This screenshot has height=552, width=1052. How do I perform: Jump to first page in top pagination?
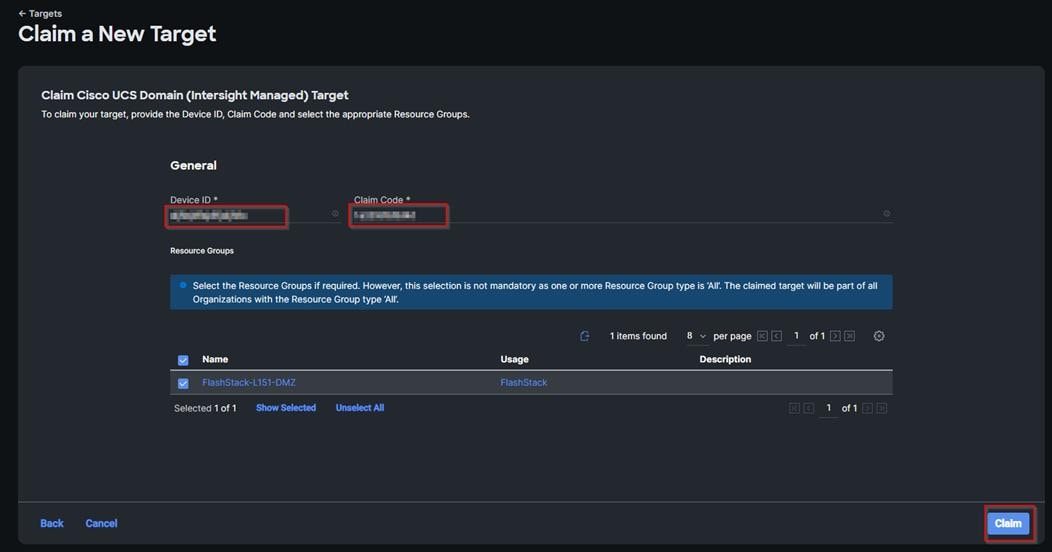click(x=762, y=336)
